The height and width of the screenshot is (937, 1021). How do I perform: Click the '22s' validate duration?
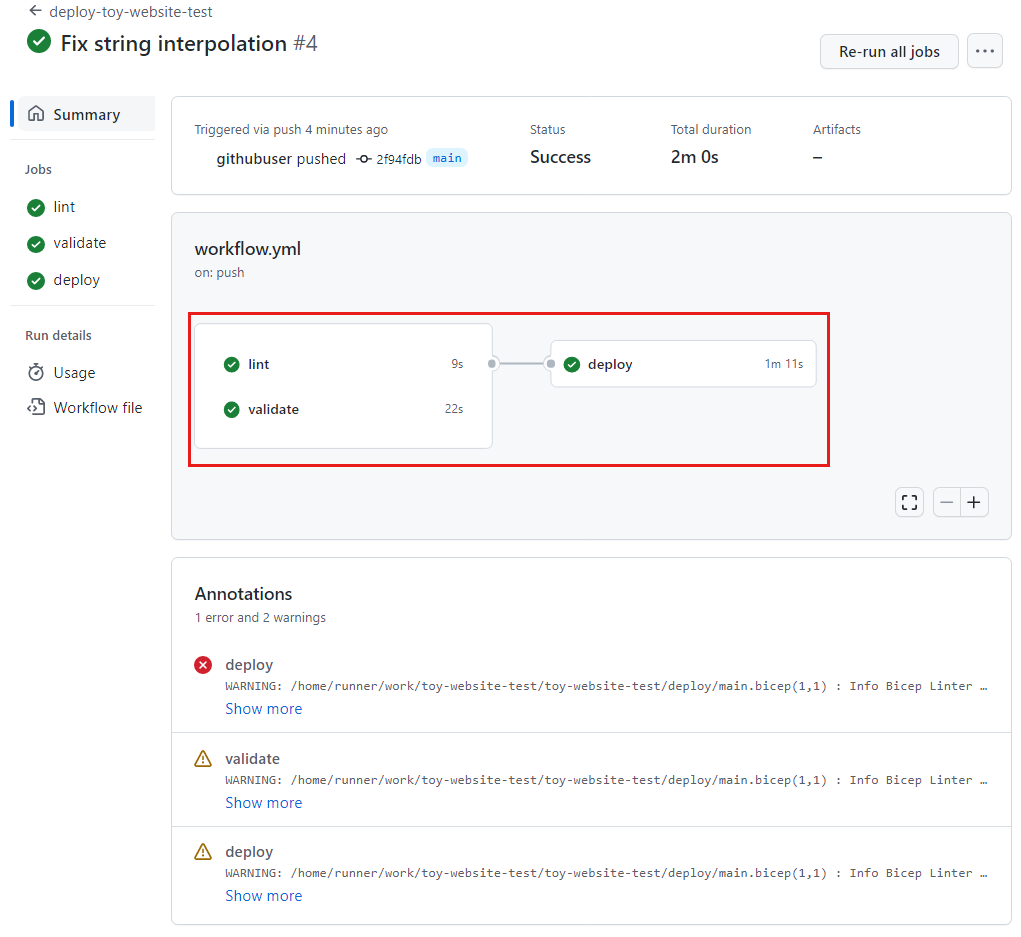[454, 409]
